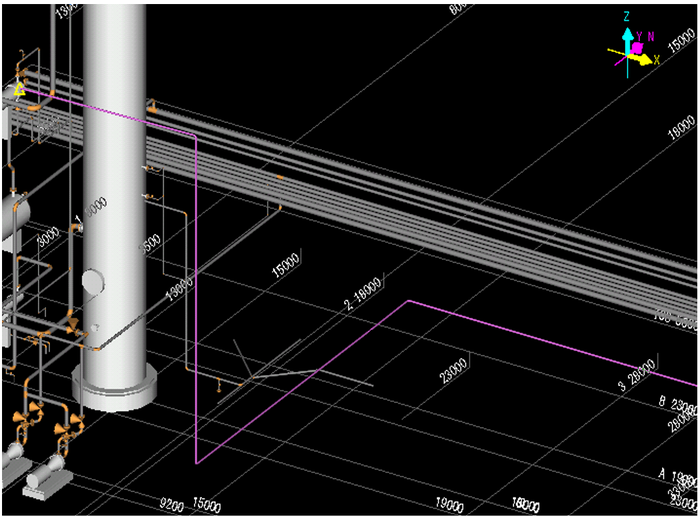Click the yellow X axis arrow on triad
The height and width of the screenshot is (517, 700).
coord(644,60)
